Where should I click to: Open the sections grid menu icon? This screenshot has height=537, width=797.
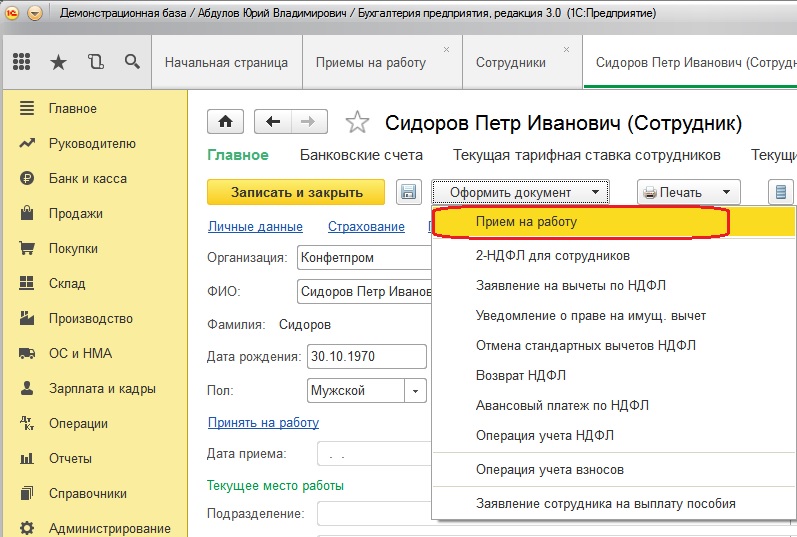coord(21,62)
